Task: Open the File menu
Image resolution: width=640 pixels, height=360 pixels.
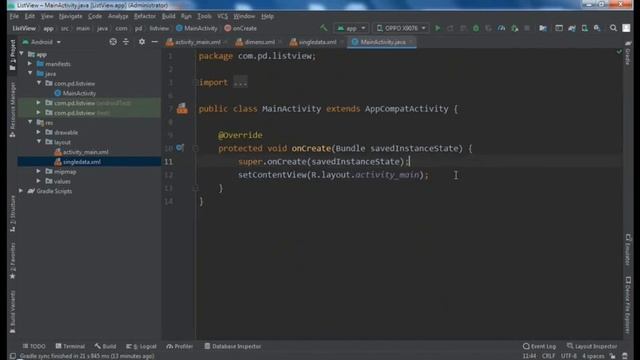Action: [14, 16]
